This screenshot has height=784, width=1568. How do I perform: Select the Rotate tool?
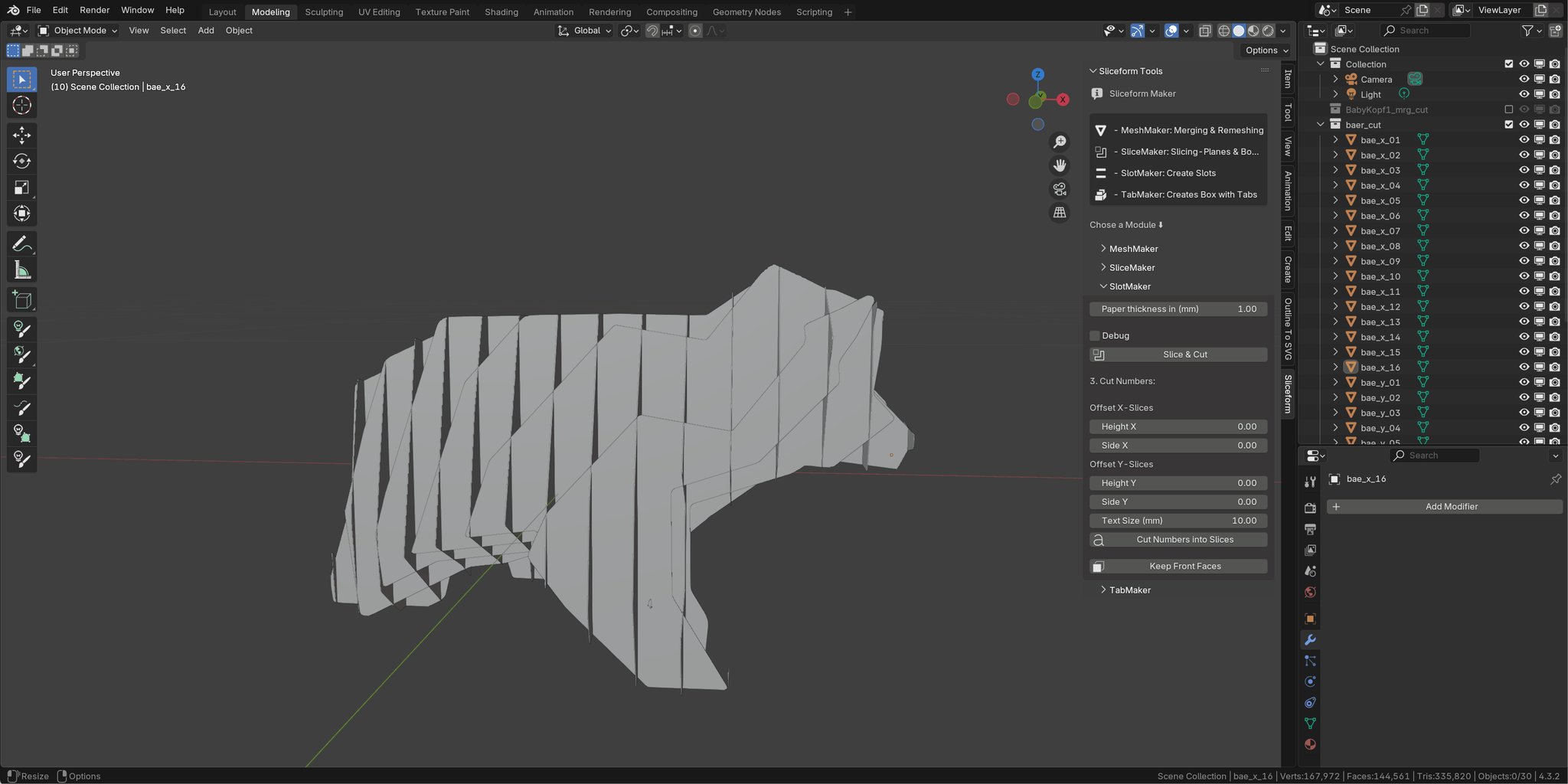click(21, 162)
